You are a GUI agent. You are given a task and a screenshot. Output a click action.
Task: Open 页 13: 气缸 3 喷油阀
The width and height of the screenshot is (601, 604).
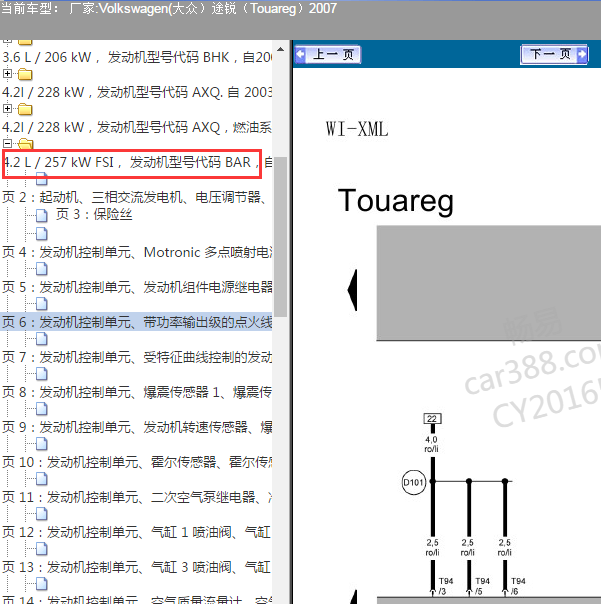137,567
